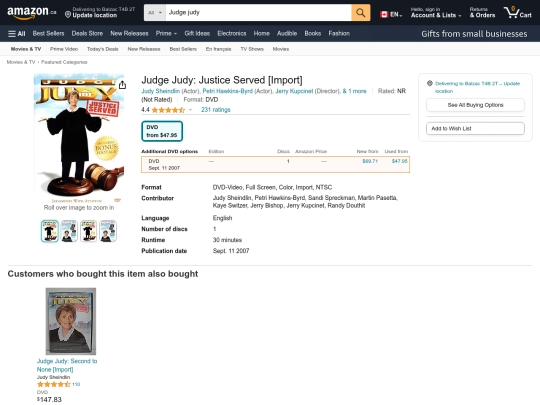Select the DVD from $47.95 format option

[x=162, y=131]
